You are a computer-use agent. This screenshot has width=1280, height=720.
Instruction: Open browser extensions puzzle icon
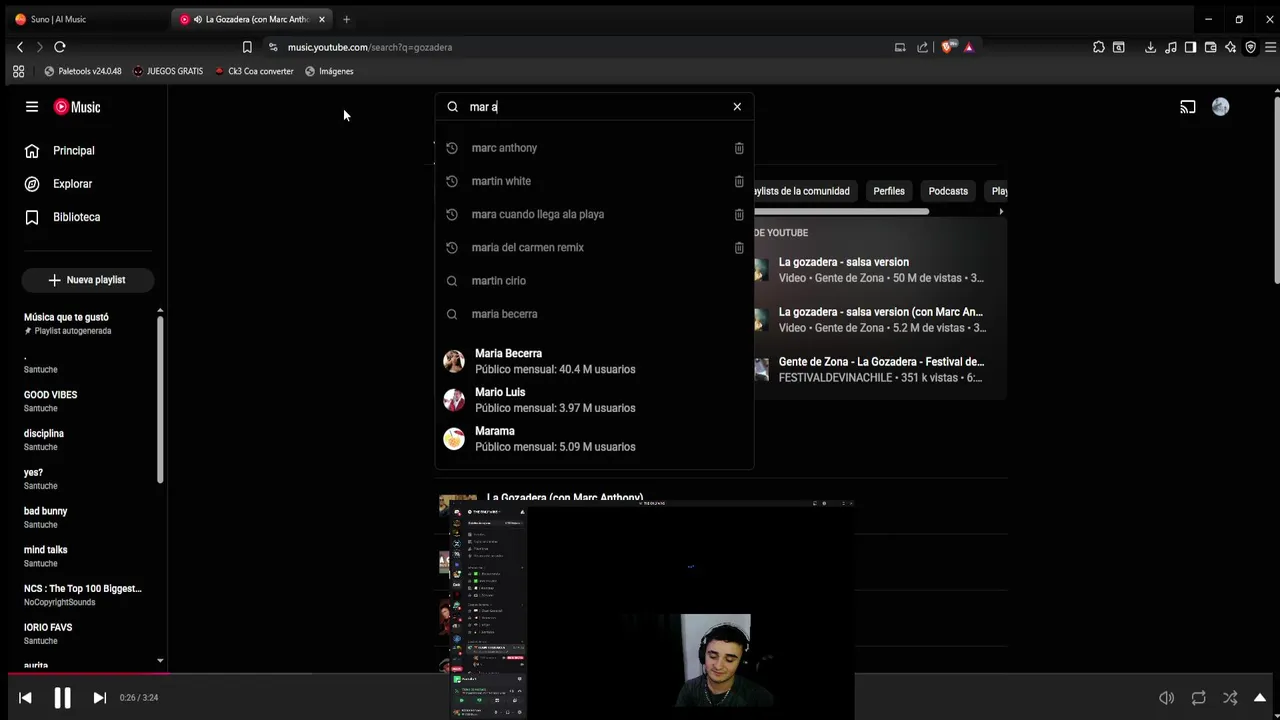[x=1098, y=47]
